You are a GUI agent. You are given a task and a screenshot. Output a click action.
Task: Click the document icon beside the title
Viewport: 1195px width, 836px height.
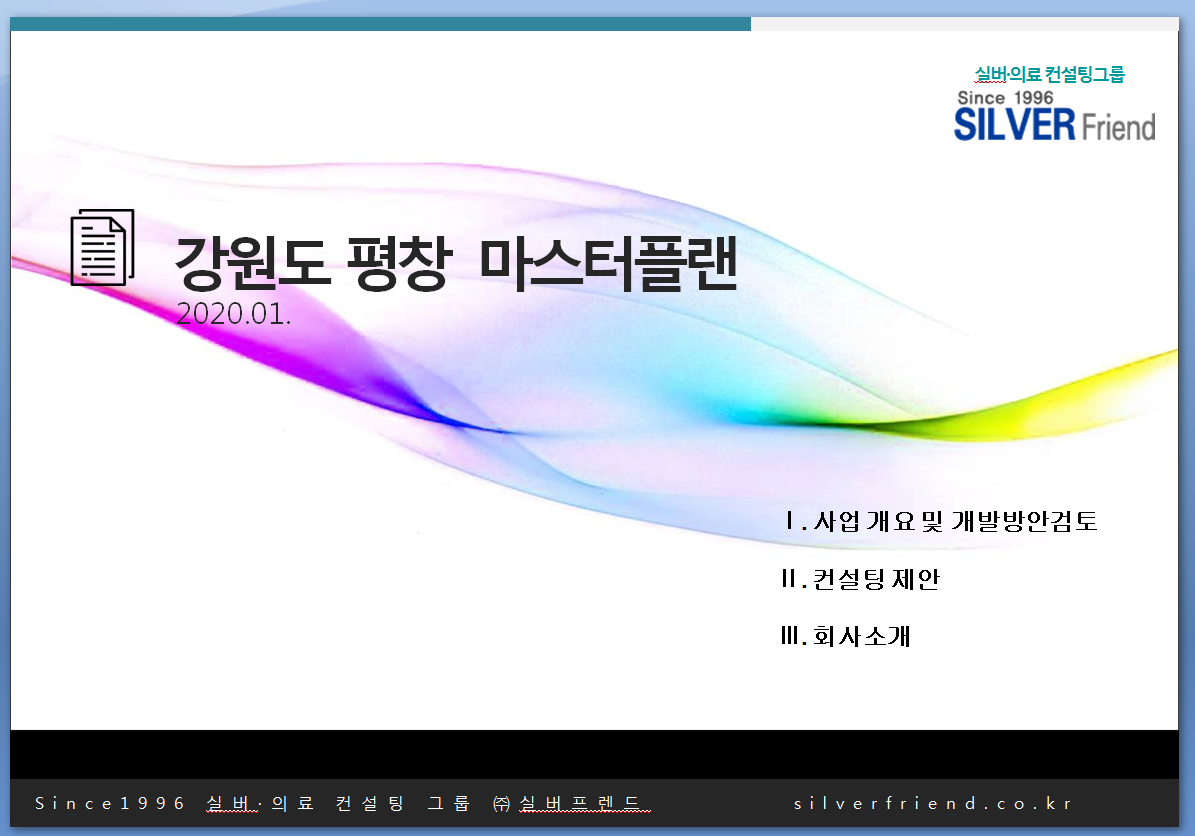[x=102, y=248]
